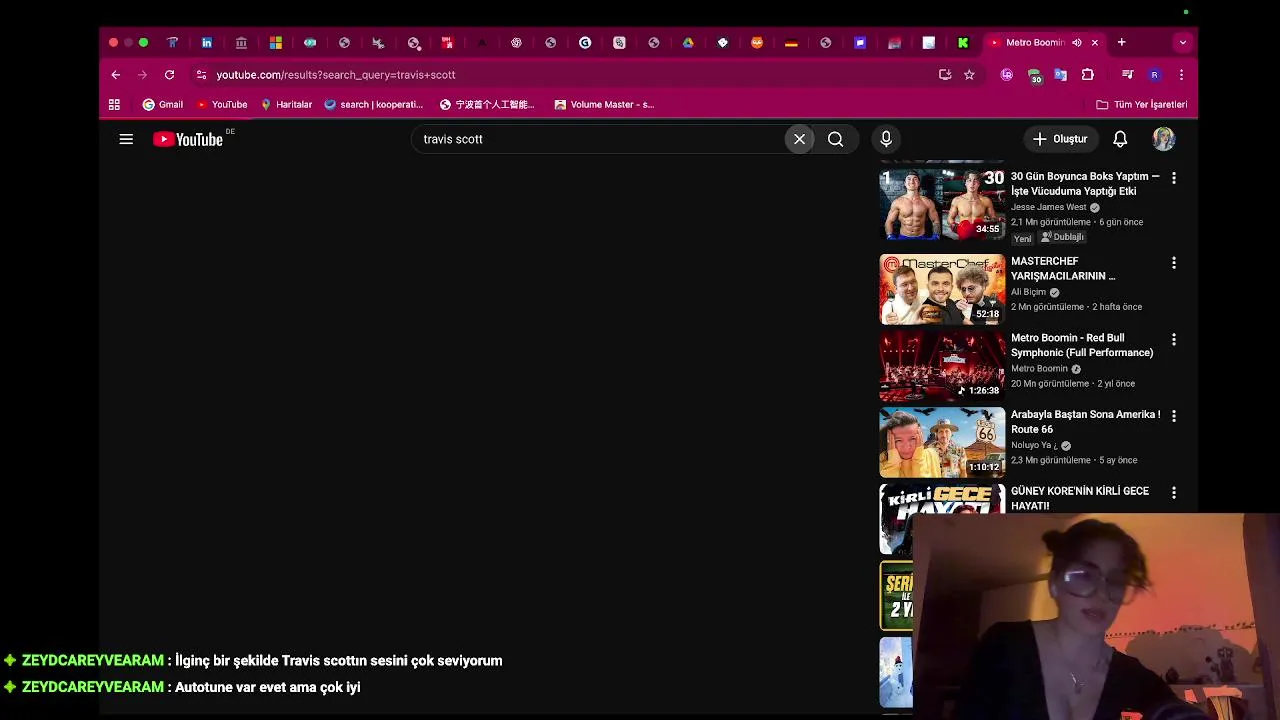This screenshot has height=720, width=1280.
Task: Go back in browser history
Action: click(x=116, y=75)
